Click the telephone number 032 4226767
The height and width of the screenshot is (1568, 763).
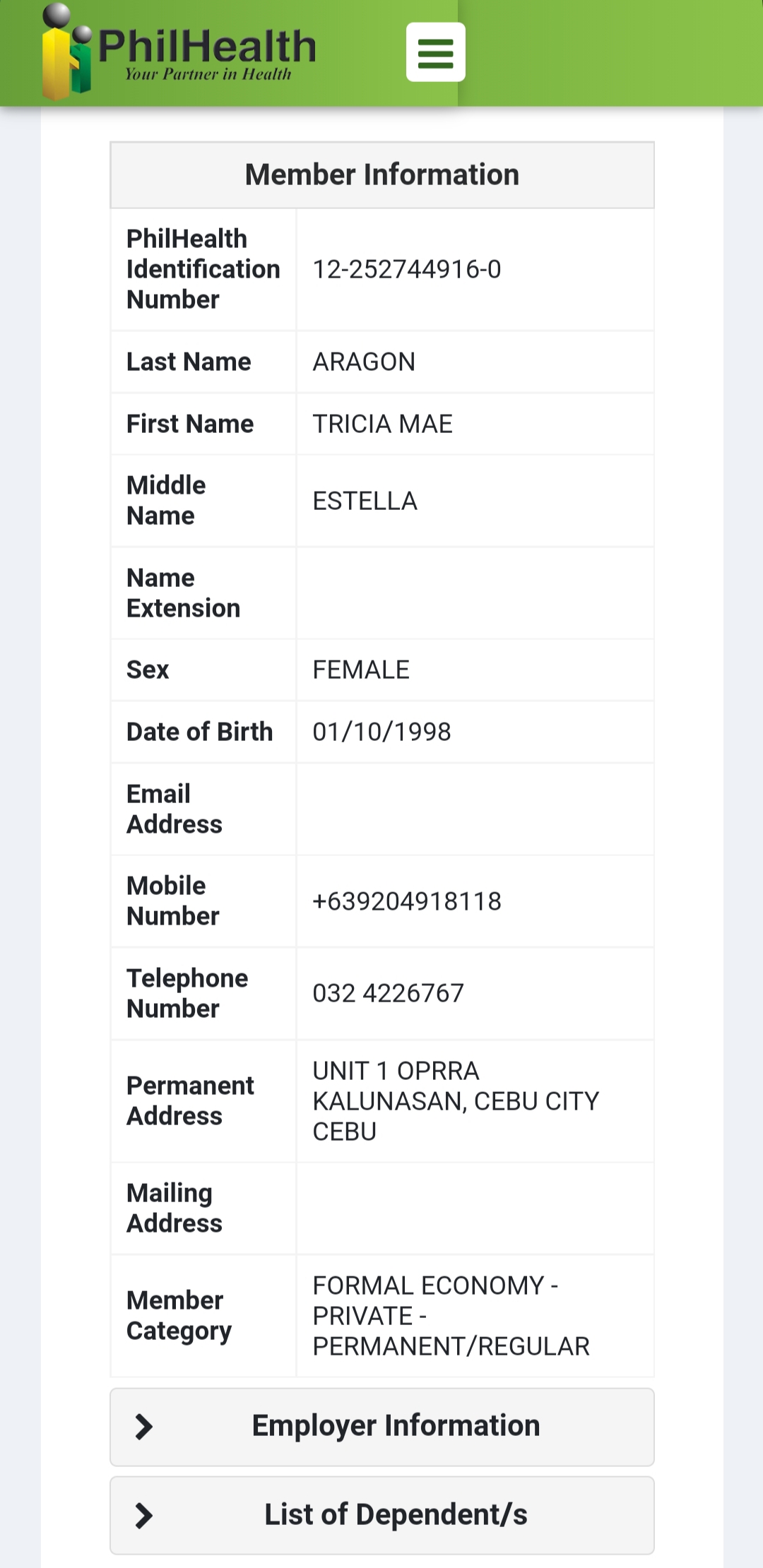point(388,993)
